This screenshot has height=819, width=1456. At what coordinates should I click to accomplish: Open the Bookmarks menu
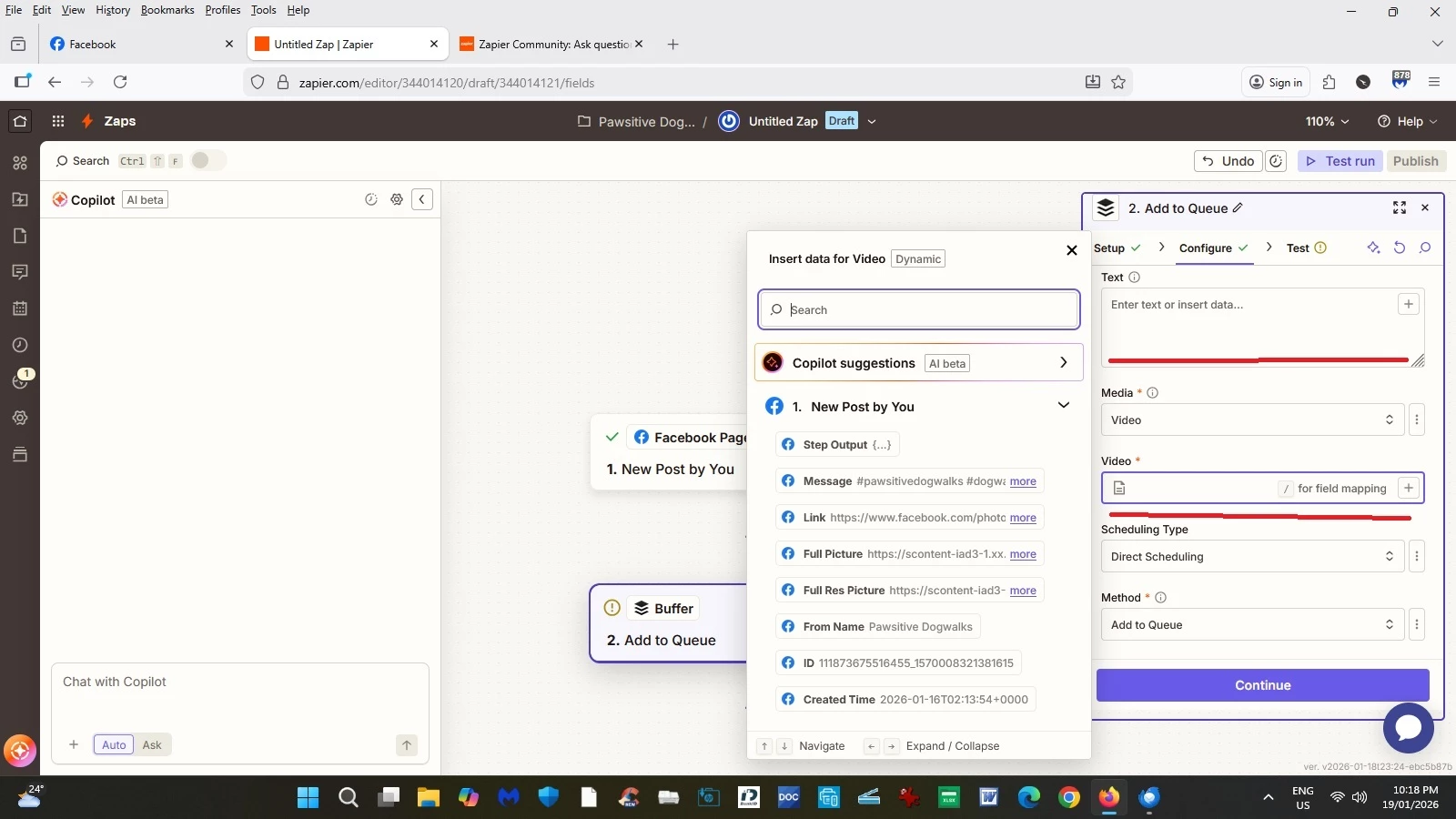167,10
